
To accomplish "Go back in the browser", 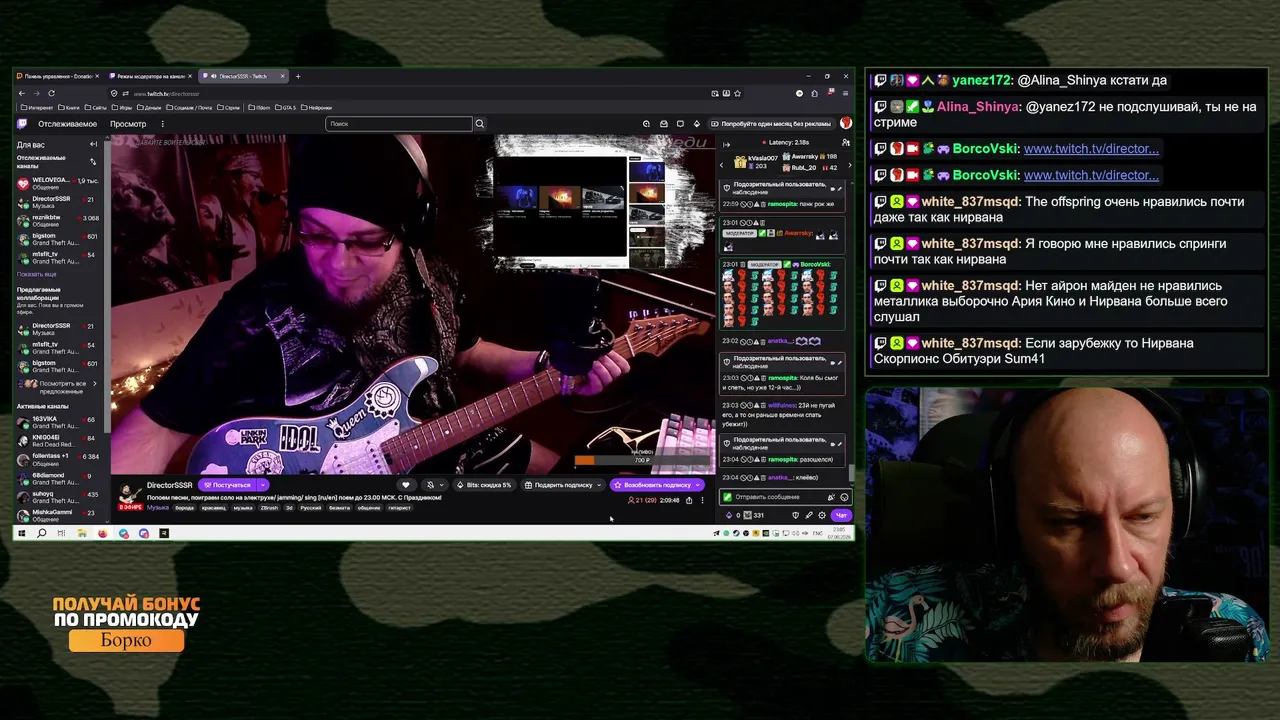I will [22, 93].
